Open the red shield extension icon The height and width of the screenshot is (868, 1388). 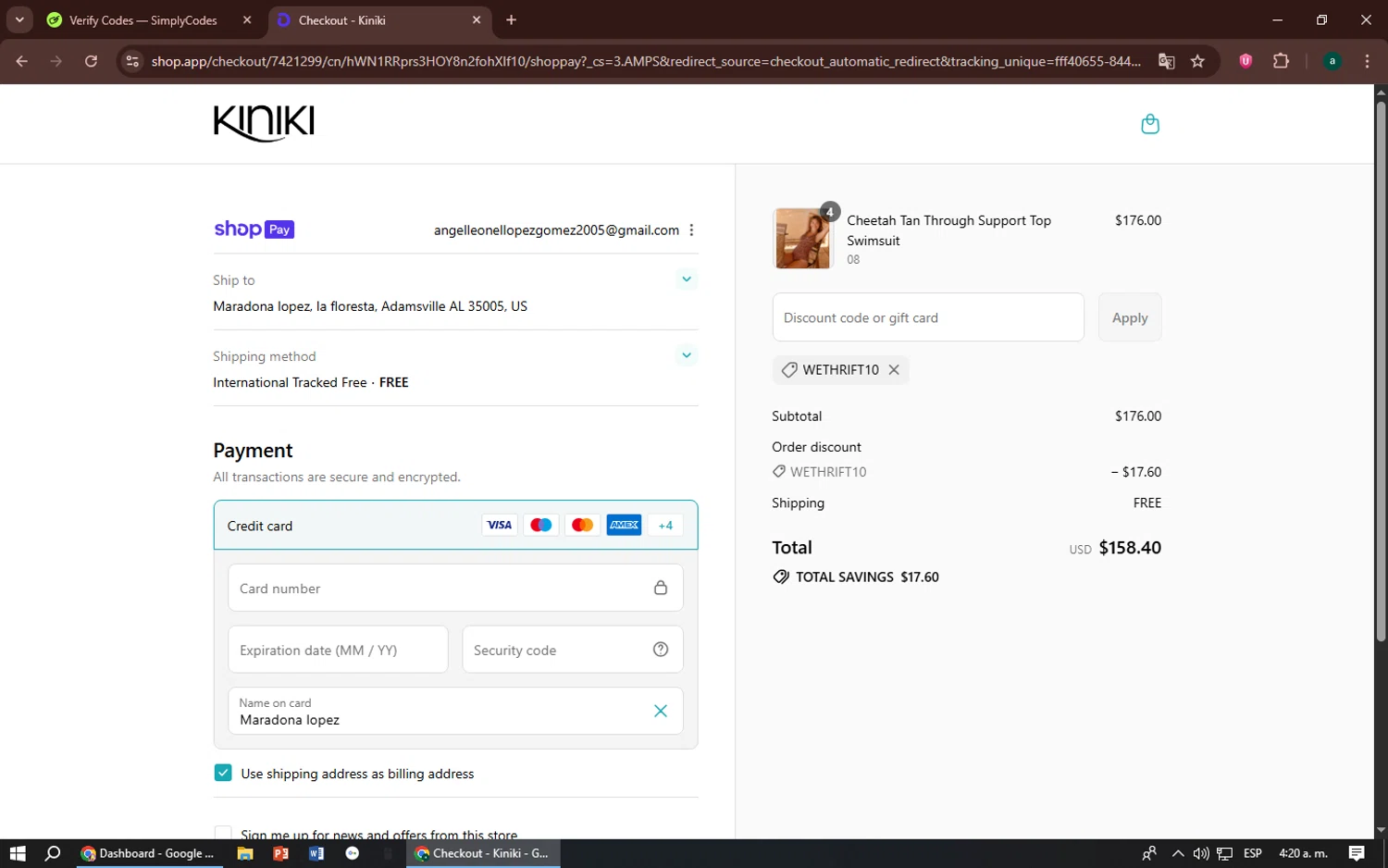1245,61
